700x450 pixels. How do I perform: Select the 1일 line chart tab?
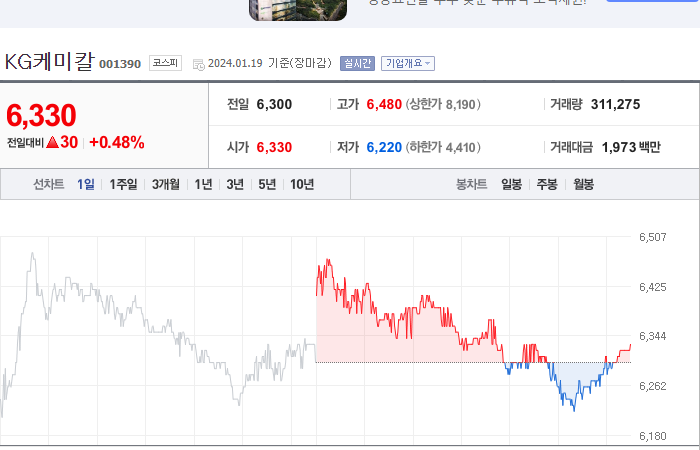[x=86, y=184]
